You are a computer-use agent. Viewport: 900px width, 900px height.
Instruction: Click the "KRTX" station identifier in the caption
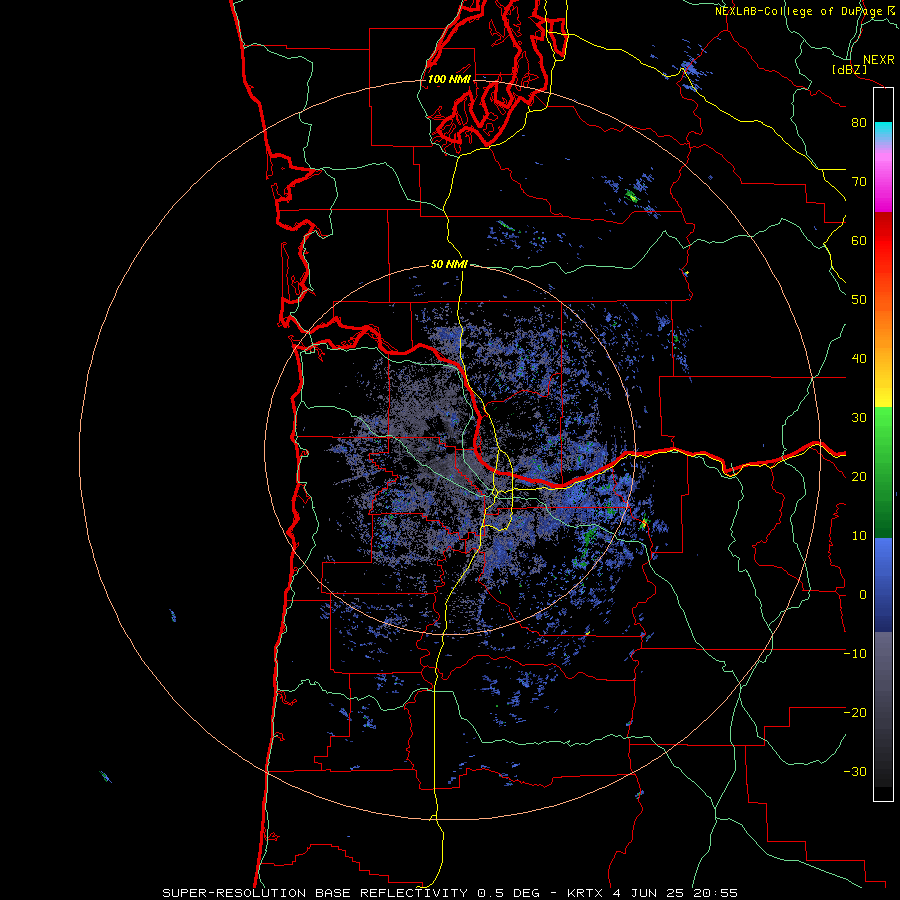pos(584,893)
